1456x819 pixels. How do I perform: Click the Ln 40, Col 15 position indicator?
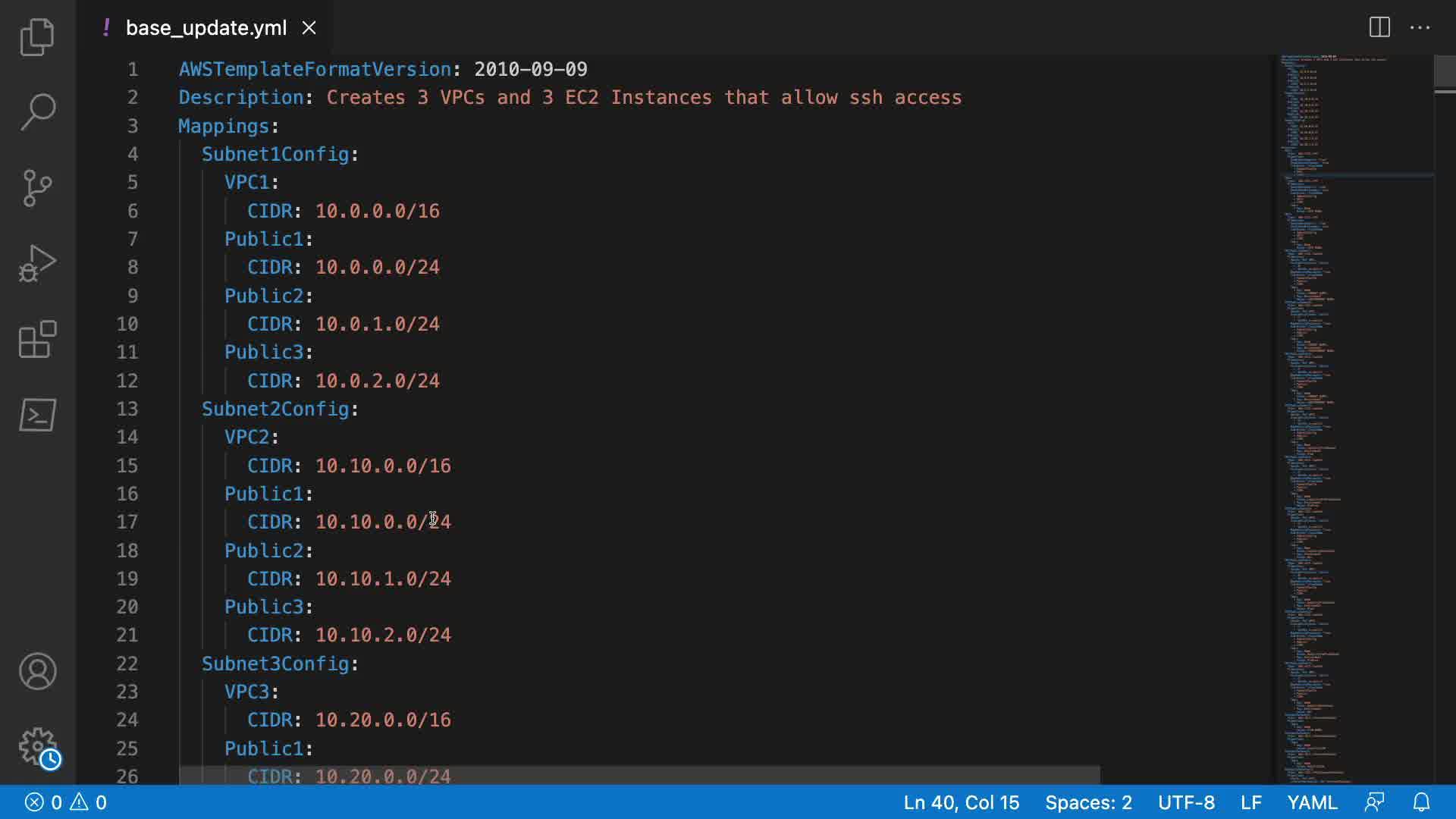coord(961,802)
